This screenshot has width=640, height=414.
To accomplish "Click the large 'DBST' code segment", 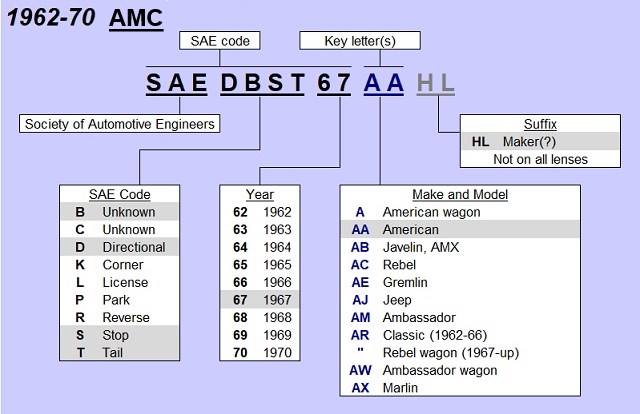I will (x=262, y=83).
